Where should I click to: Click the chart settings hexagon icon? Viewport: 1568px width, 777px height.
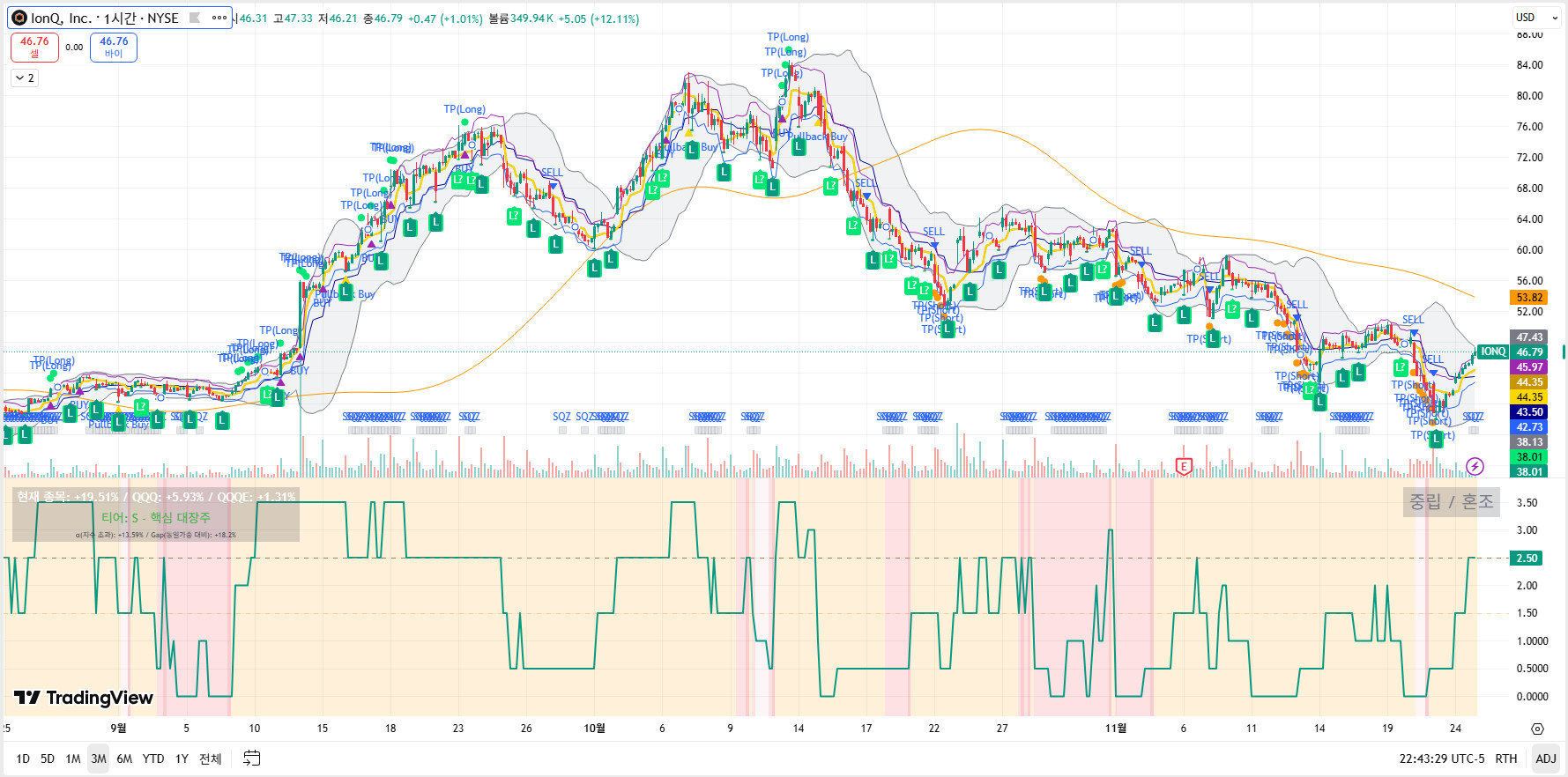pyautogui.click(x=1537, y=729)
